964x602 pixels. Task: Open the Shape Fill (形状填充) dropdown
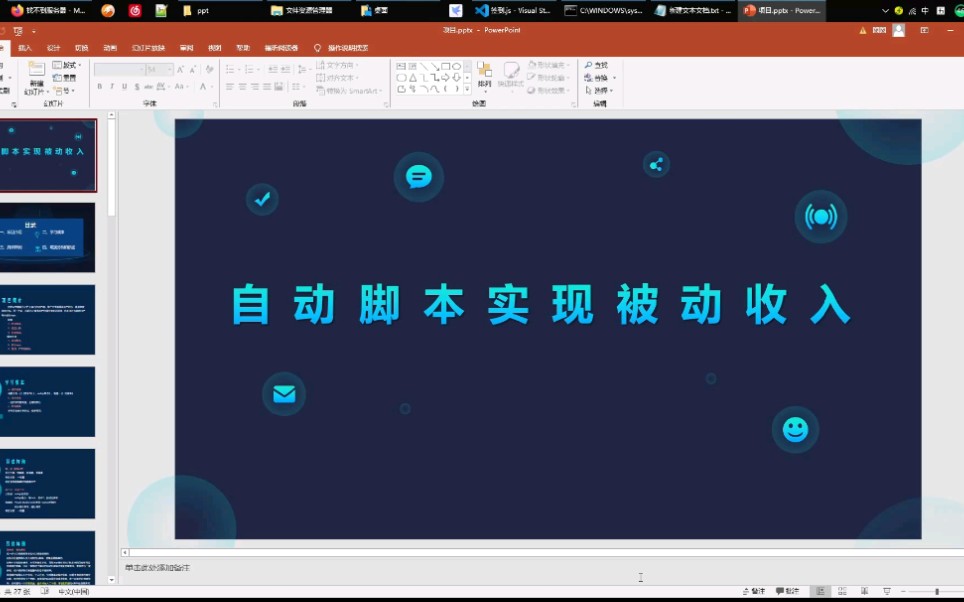click(x=548, y=66)
